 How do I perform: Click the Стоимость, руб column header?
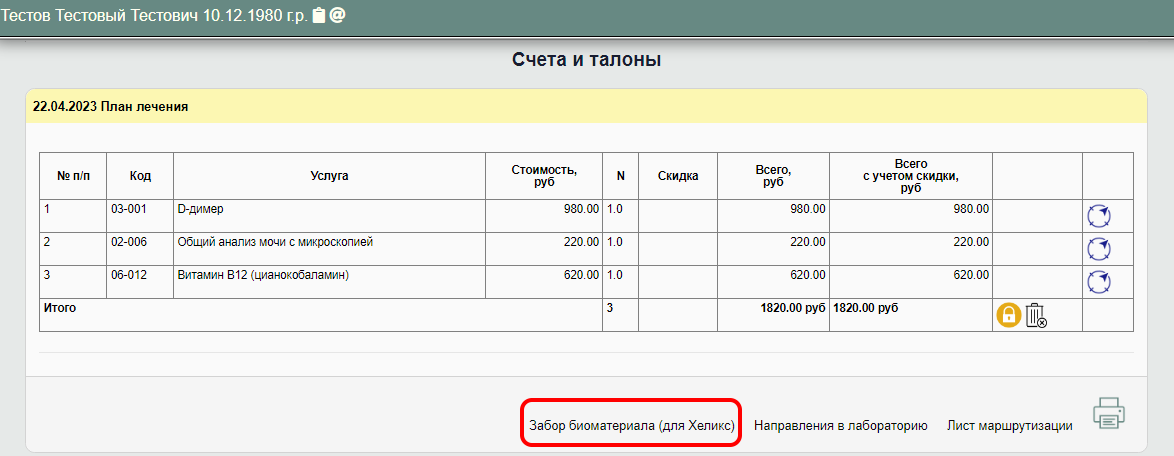point(543,176)
